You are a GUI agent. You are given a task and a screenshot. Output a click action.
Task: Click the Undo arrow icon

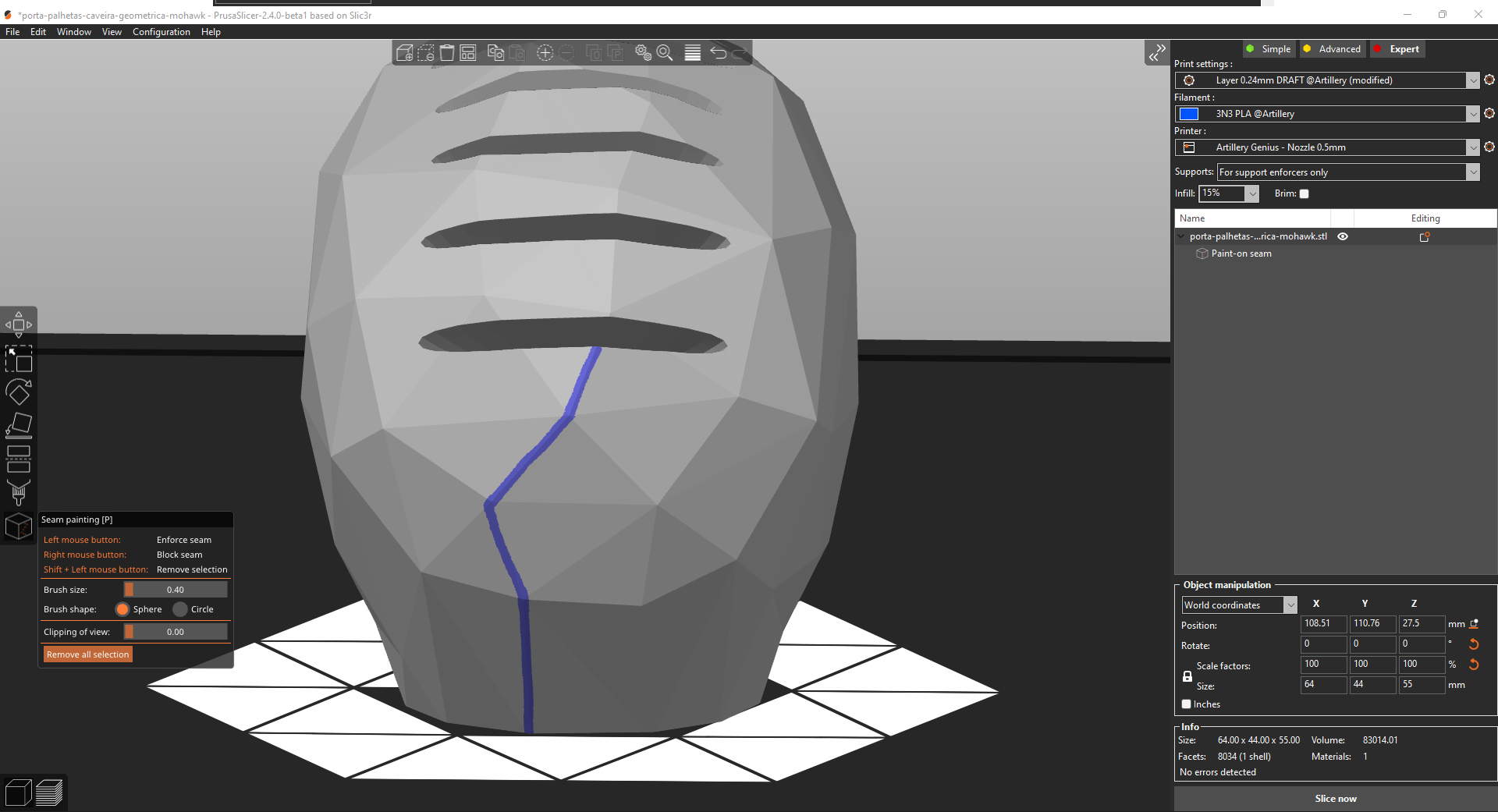(719, 52)
